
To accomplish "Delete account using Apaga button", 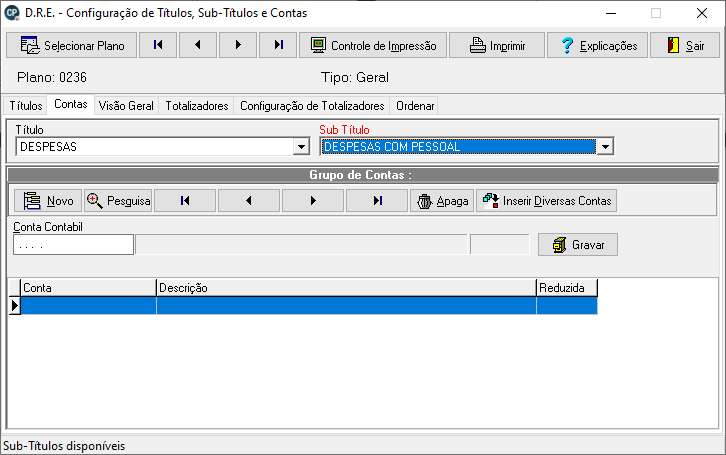I will point(442,200).
